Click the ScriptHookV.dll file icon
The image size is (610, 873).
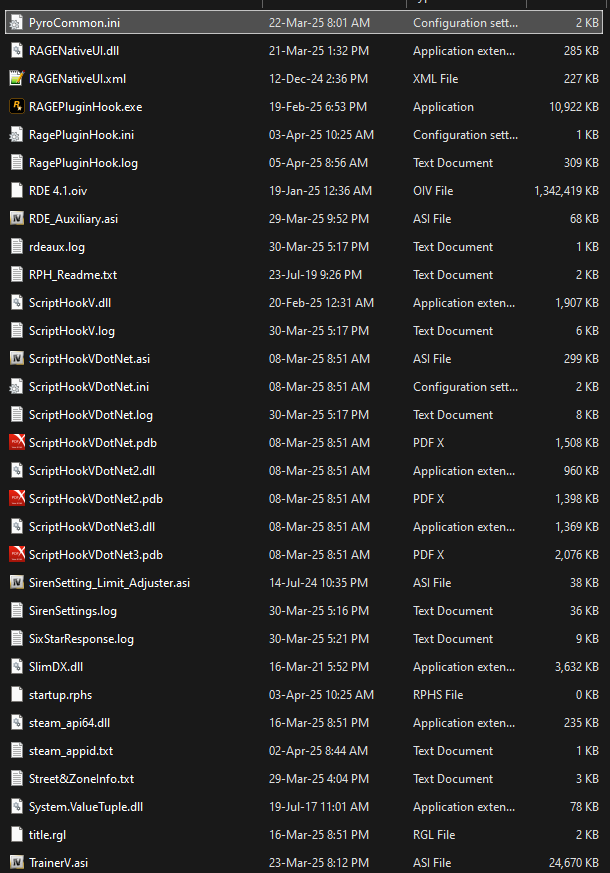coord(17,303)
